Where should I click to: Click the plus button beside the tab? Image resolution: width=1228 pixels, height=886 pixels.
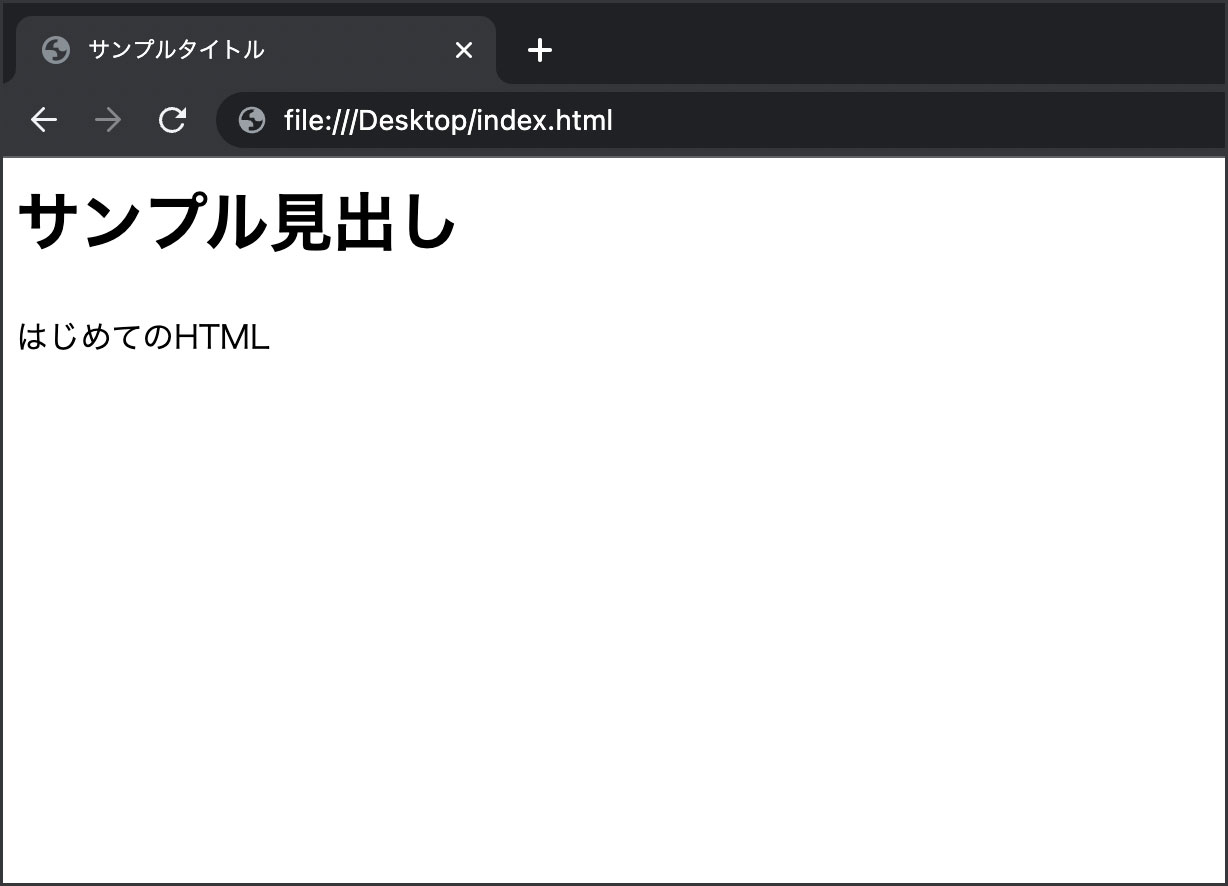pyautogui.click(x=540, y=50)
